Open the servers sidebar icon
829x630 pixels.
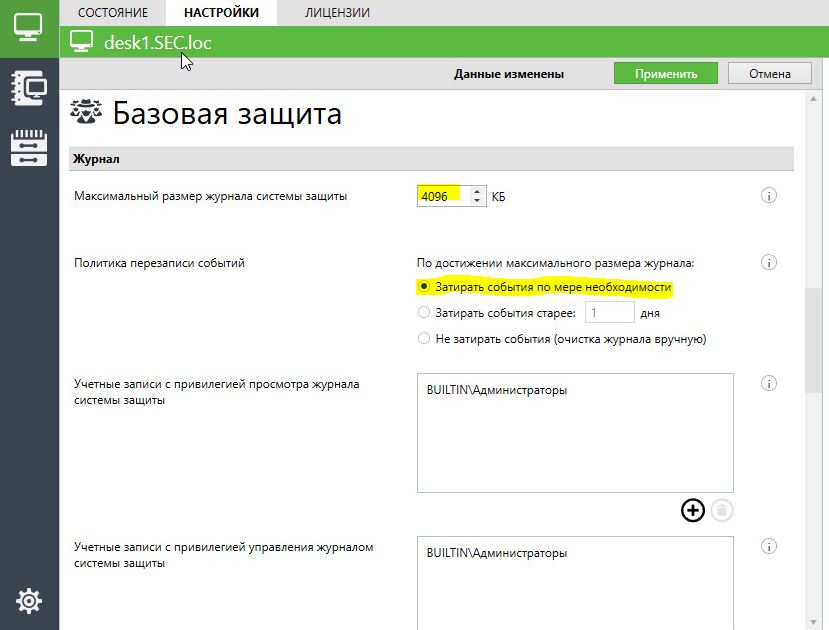point(29,148)
